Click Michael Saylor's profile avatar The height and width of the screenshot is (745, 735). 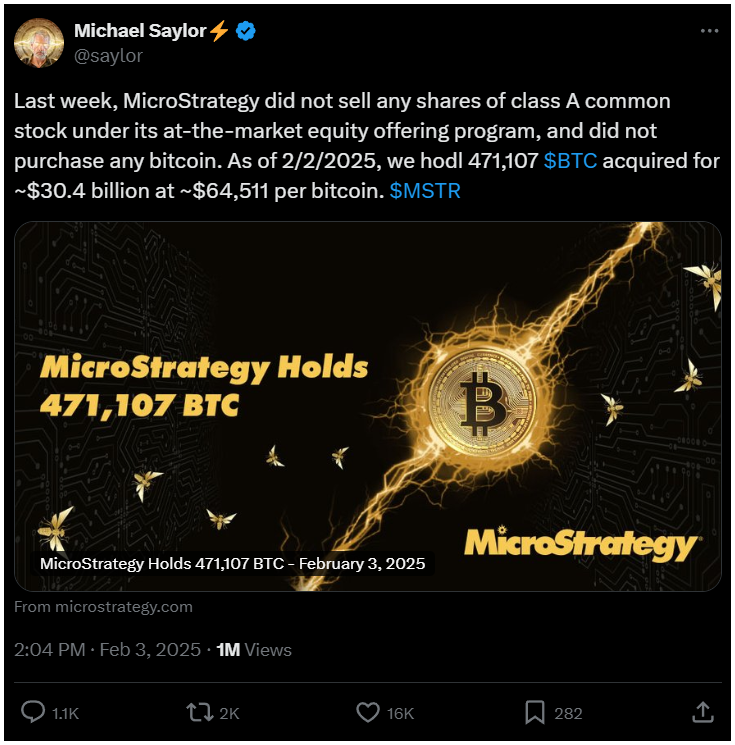click(39, 43)
